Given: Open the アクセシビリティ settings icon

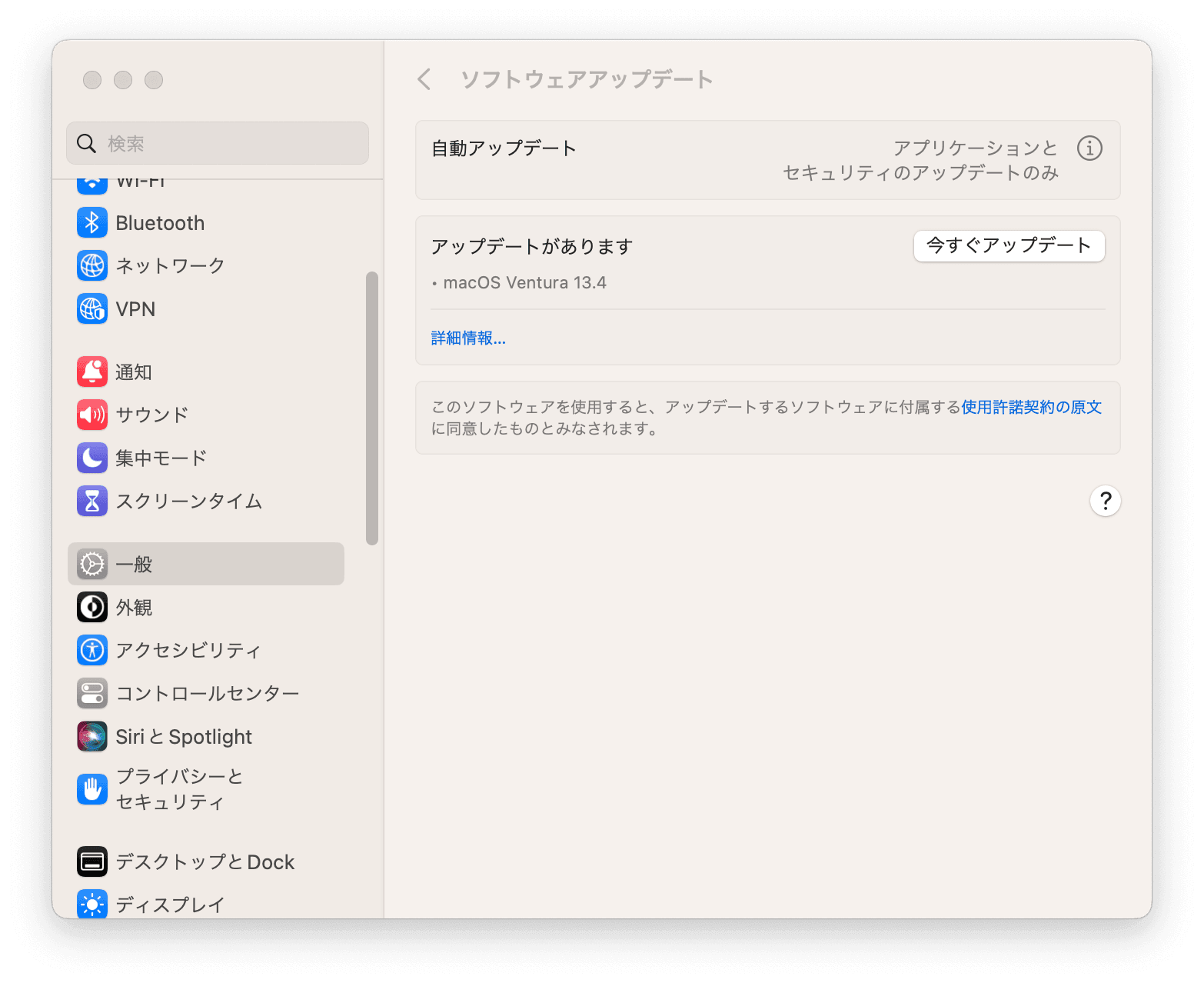Looking at the screenshot, I should click(x=92, y=650).
